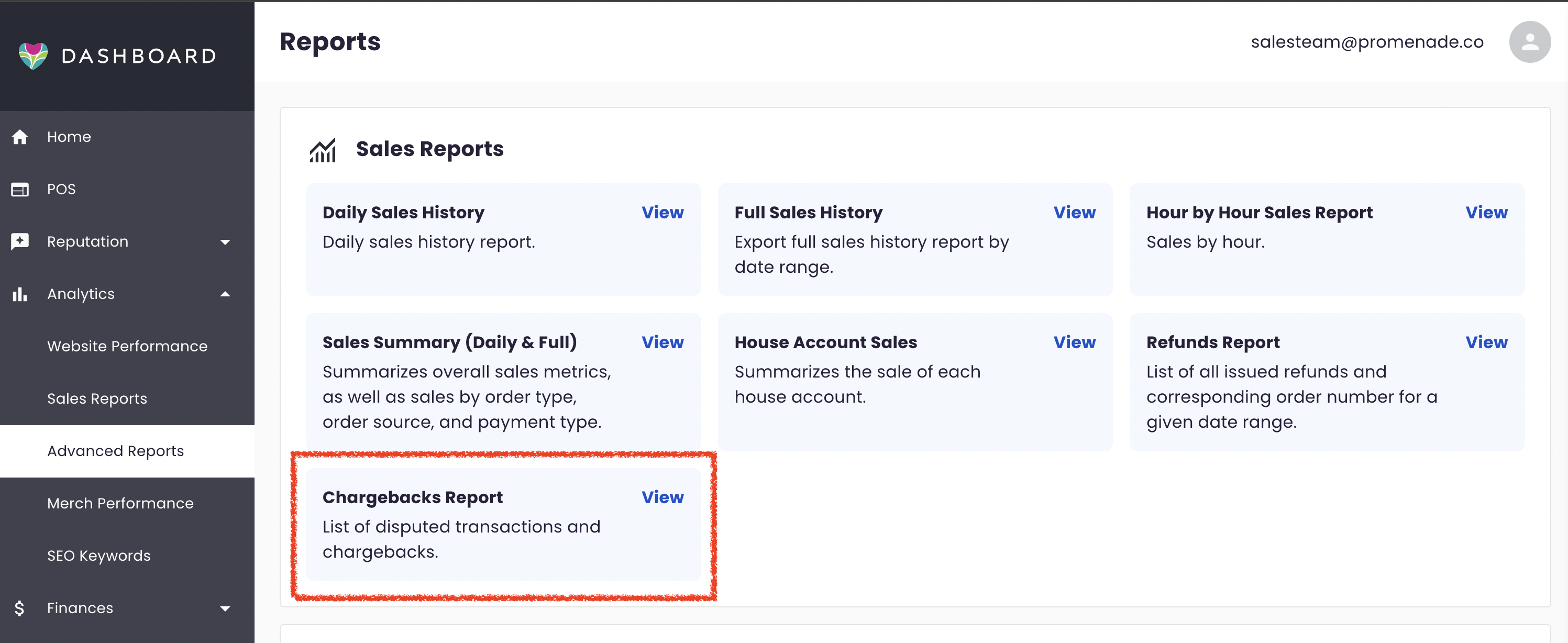The height and width of the screenshot is (643, 1568).
Task: Click the House Account Sales title
Action: pyautogui.click(x=825, y=342)
